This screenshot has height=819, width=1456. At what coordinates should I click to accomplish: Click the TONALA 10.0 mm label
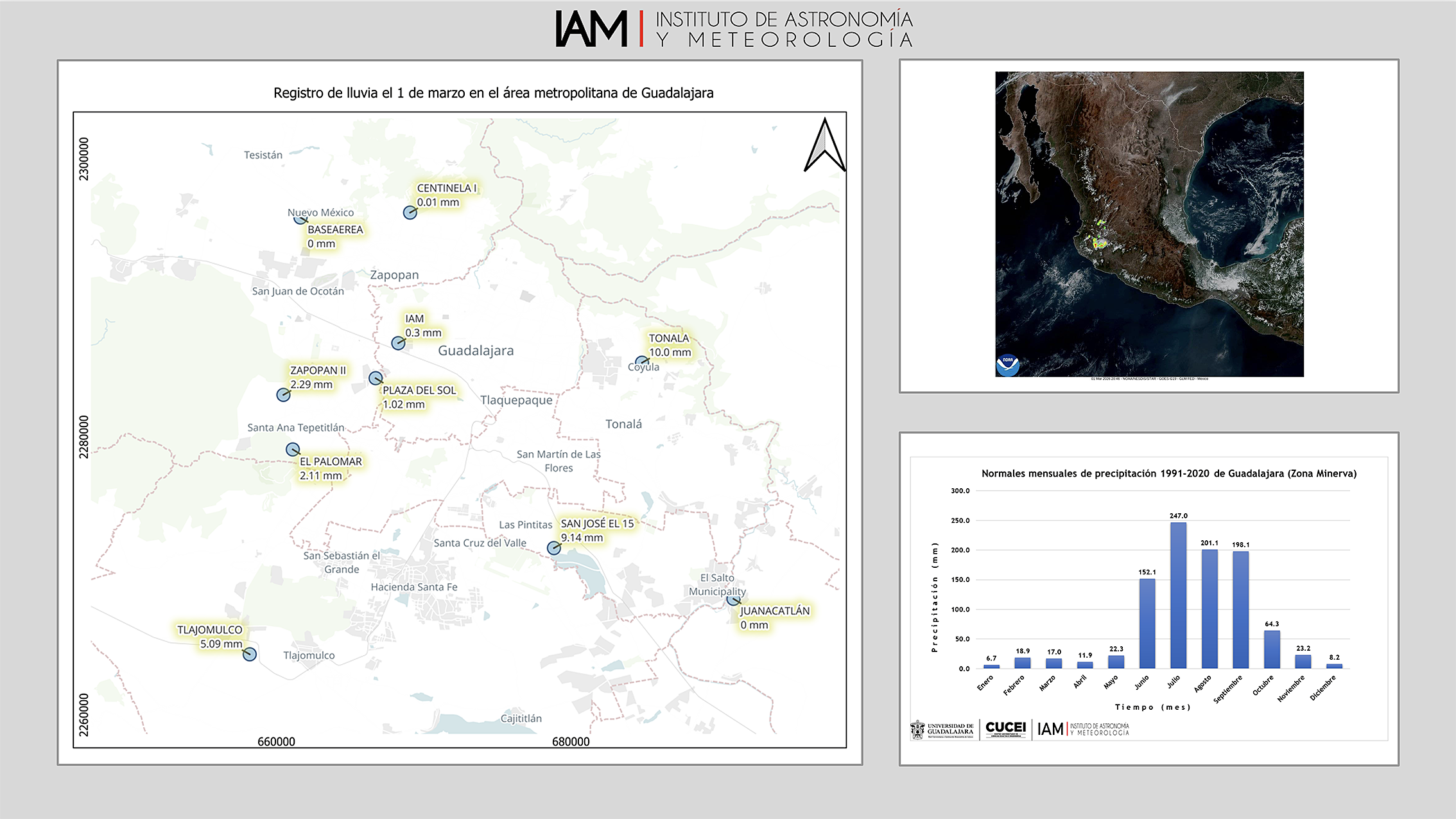[x=670, y=346]
